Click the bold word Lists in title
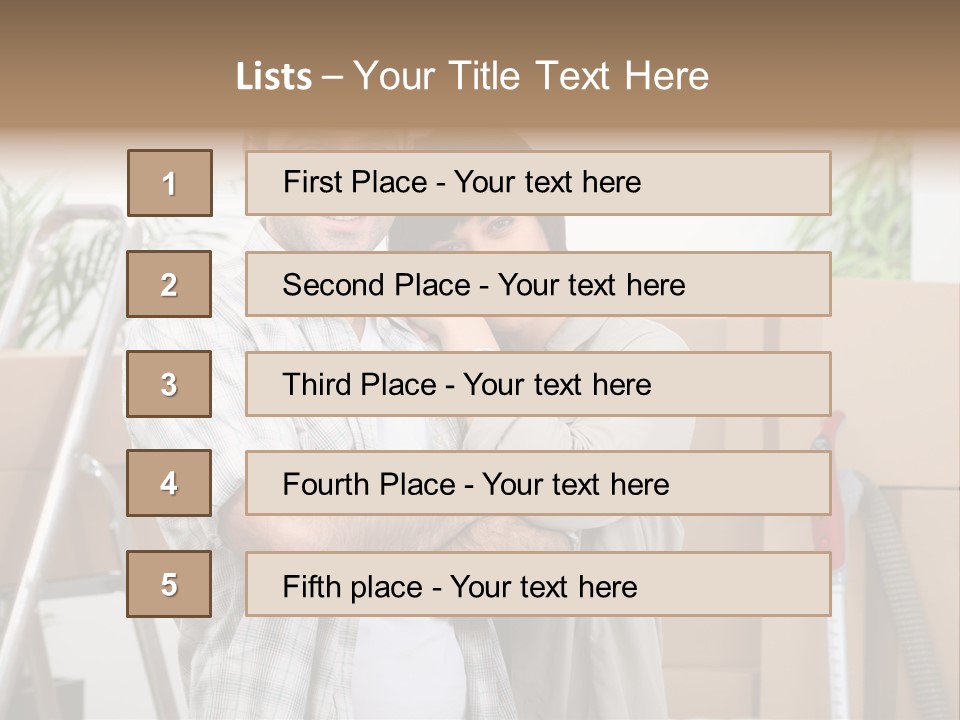Screen dimensions: 960x720 click(x=274, y=77)
